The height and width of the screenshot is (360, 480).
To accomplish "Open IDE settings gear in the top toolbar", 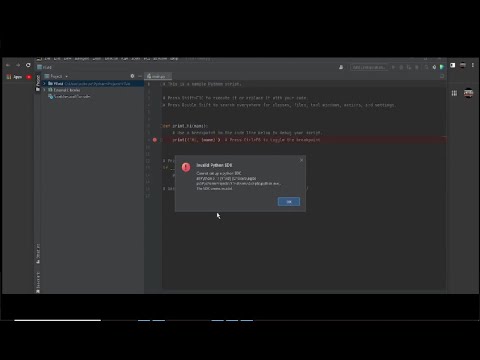I will pyautogui.click(x=434, y=67).
